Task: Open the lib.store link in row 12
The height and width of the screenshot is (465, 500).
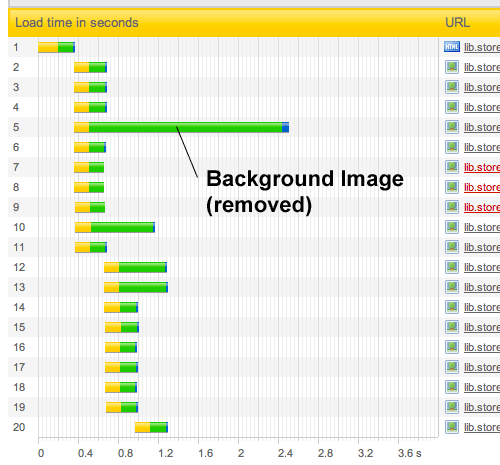Action: coord(482,267)
